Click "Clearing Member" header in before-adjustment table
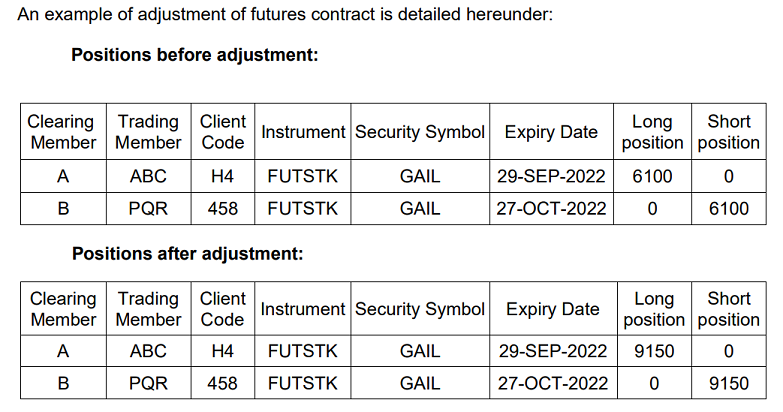This screenshot has height=412, width=783. 62,132
